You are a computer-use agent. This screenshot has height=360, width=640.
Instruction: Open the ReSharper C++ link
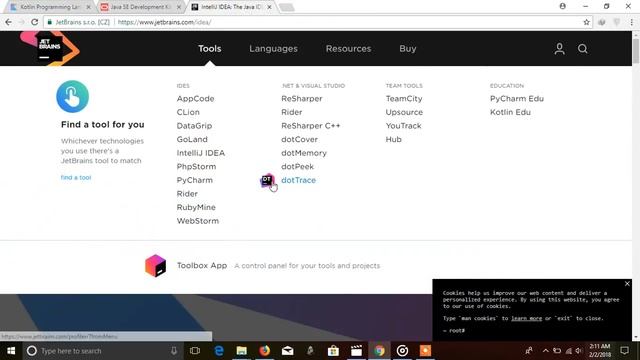click(x=311, y=126)
